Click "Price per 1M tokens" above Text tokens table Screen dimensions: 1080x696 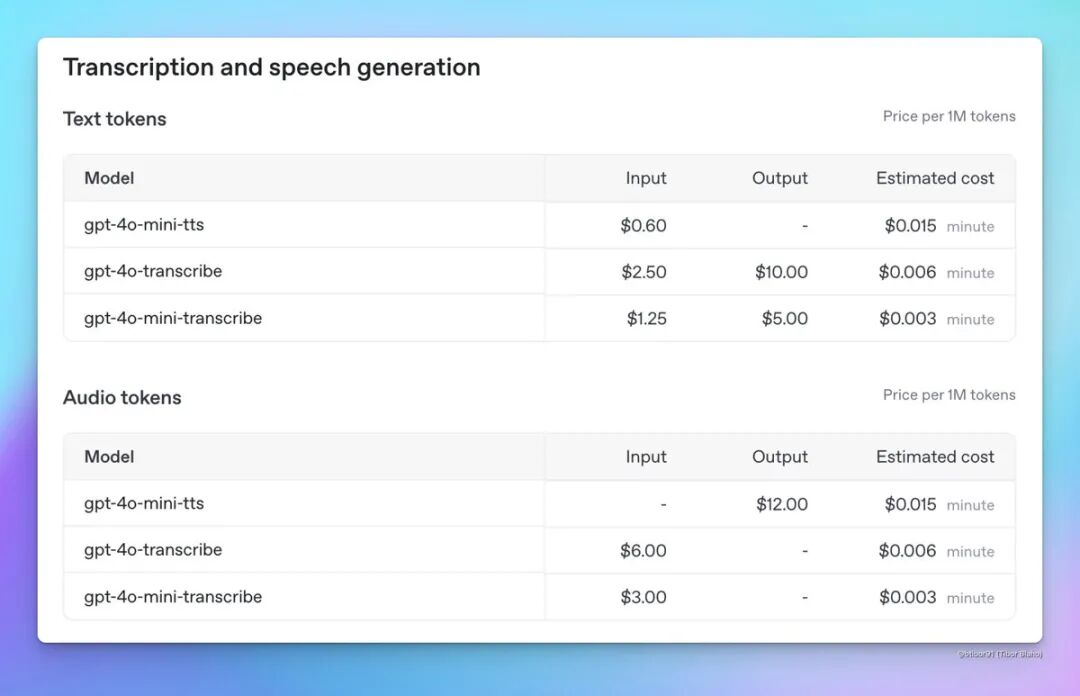tap(949, 117)
